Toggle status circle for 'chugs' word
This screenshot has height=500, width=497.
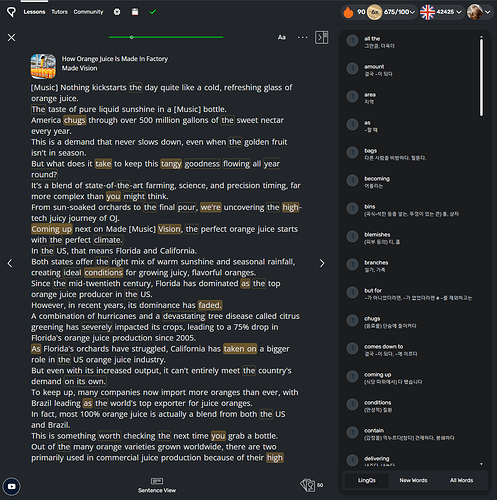click(x=352, y=320)
